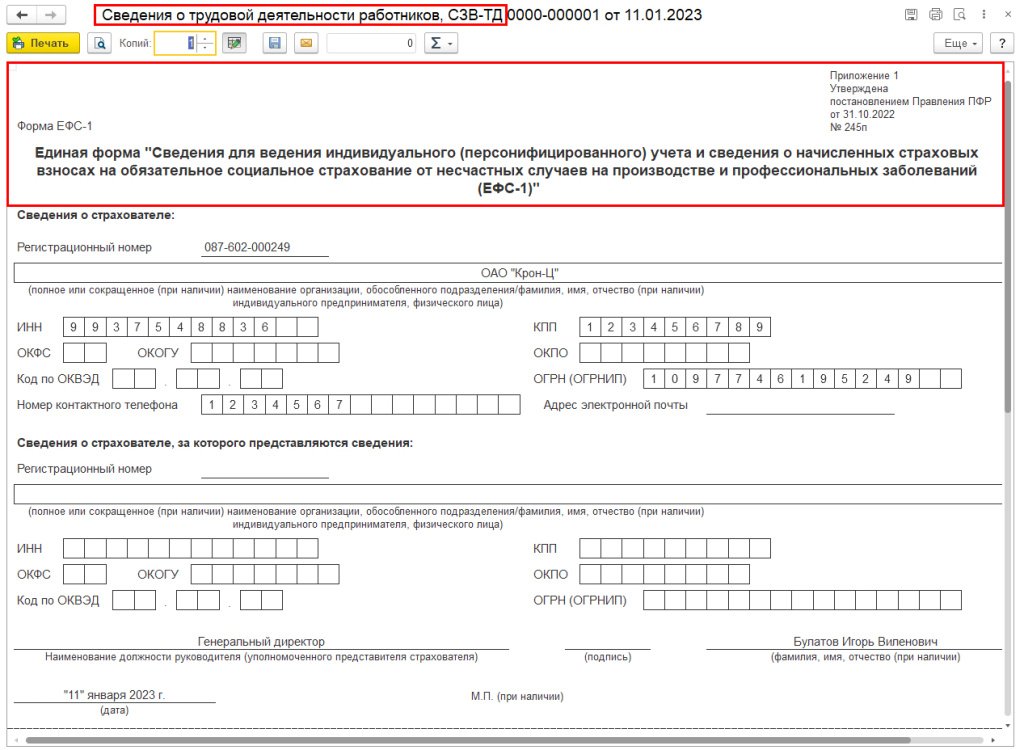Click the printer icon in the title bar
The image size is (1024, 750).
click(x=935, y=15)
